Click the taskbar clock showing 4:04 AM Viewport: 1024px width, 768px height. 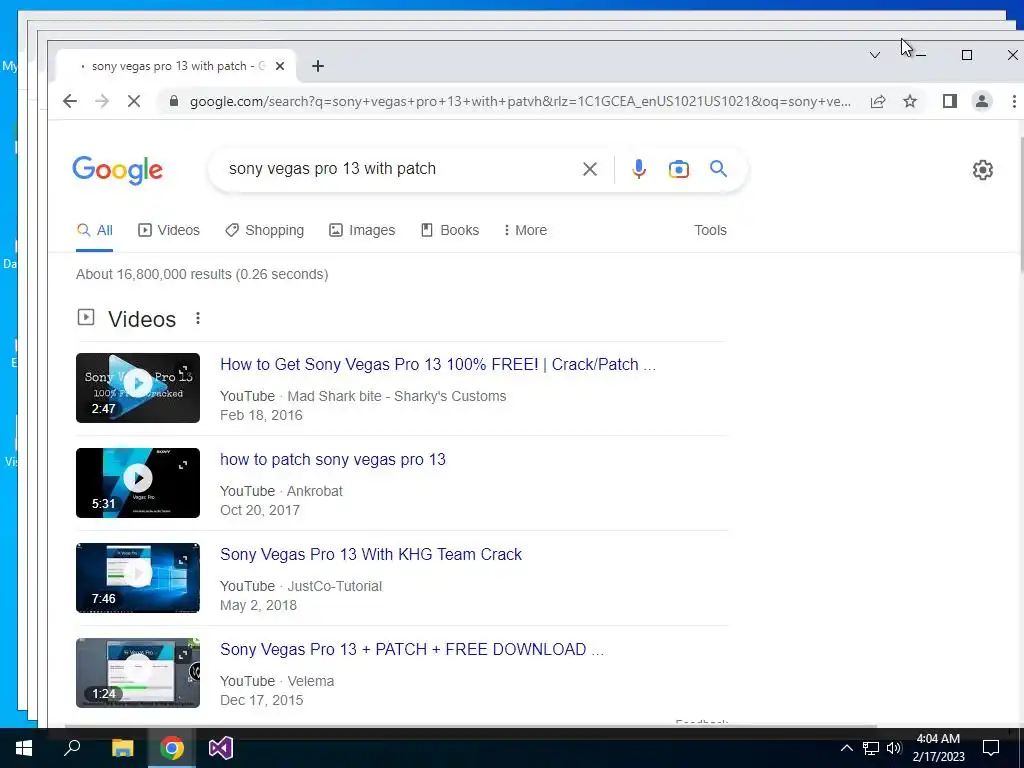coord(938,748)
